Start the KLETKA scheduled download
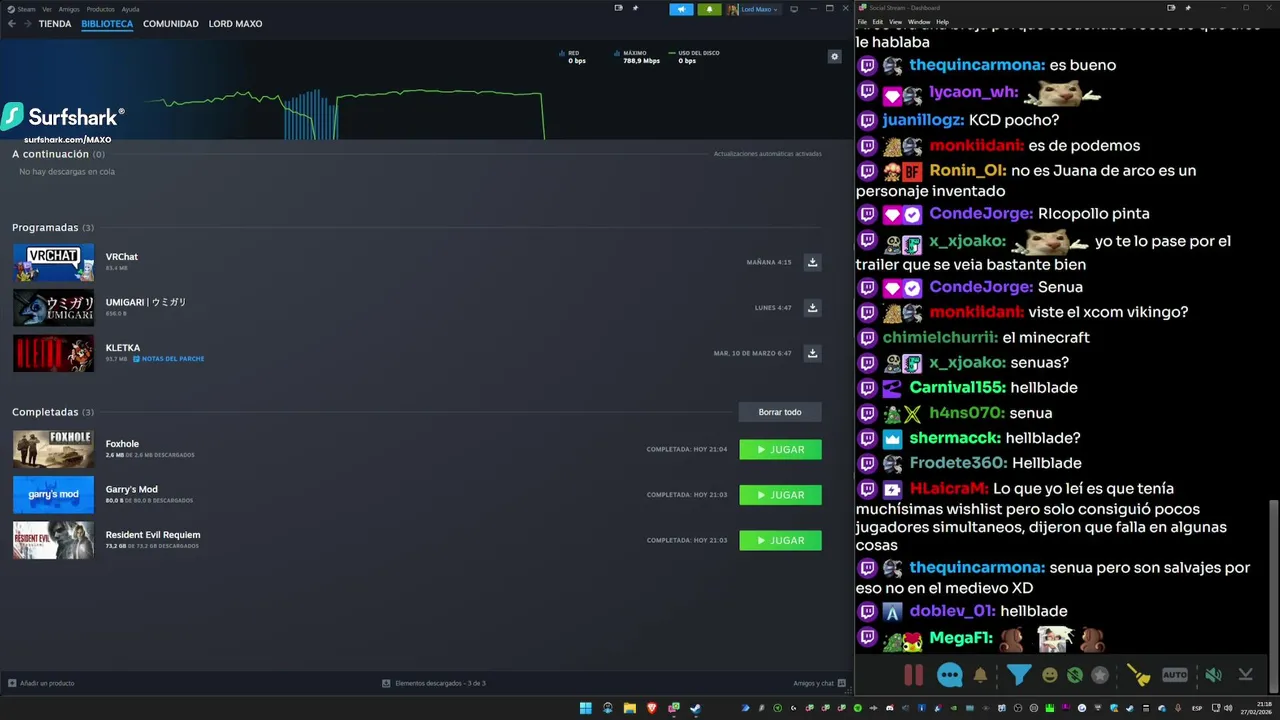The image size is (1280, 720). click(x=813, y=353)
